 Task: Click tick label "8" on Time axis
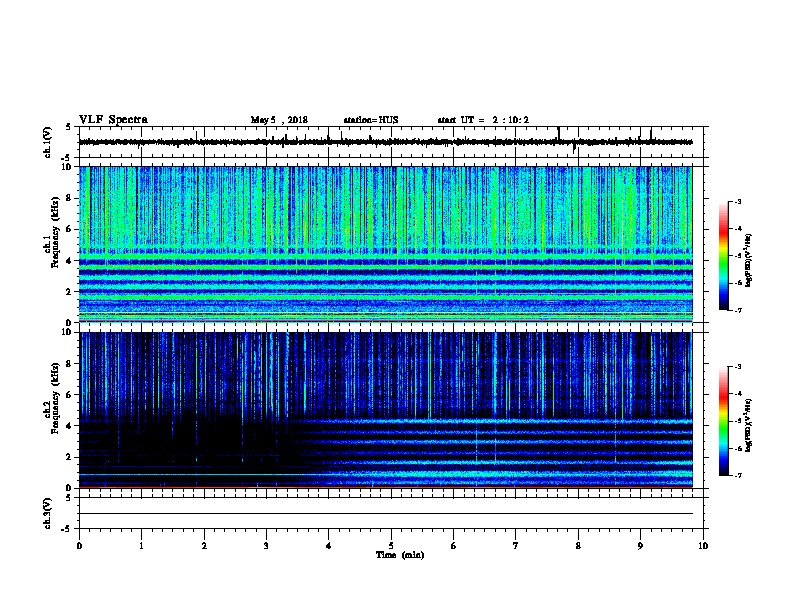578,546
